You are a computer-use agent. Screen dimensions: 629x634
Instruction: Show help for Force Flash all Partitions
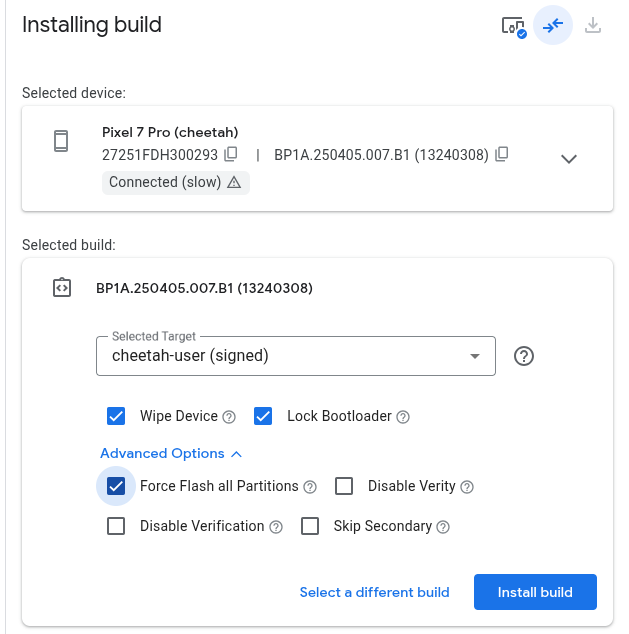tap(310, 487)
